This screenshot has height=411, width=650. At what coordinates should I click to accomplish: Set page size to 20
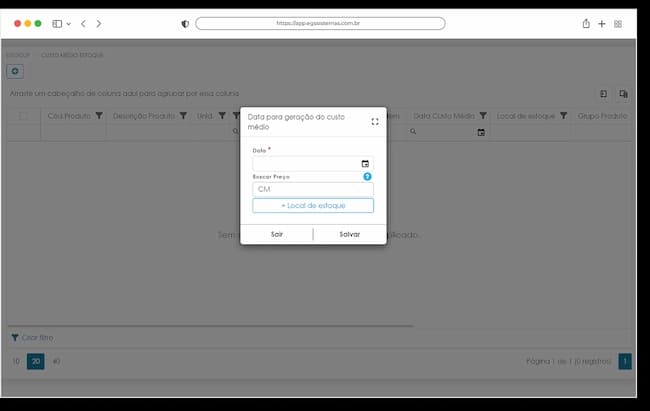[36, 361]
